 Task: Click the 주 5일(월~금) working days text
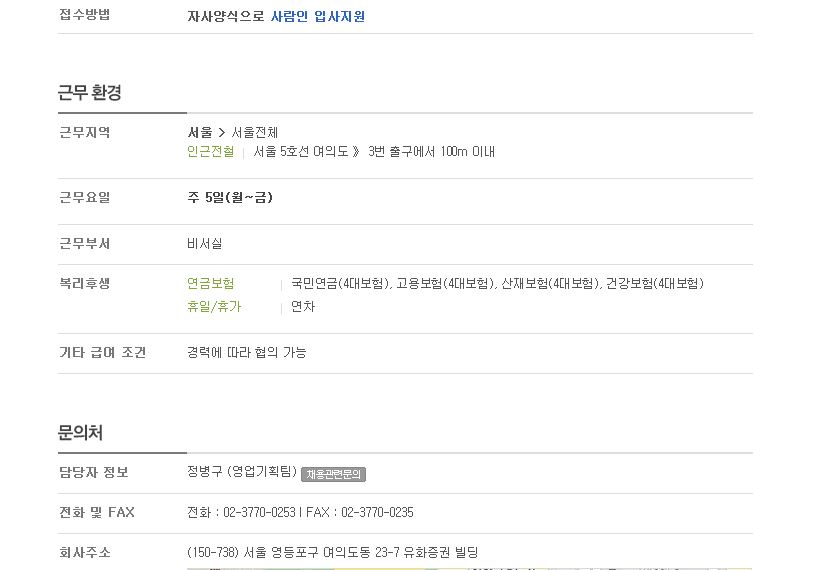coord(230,198)
